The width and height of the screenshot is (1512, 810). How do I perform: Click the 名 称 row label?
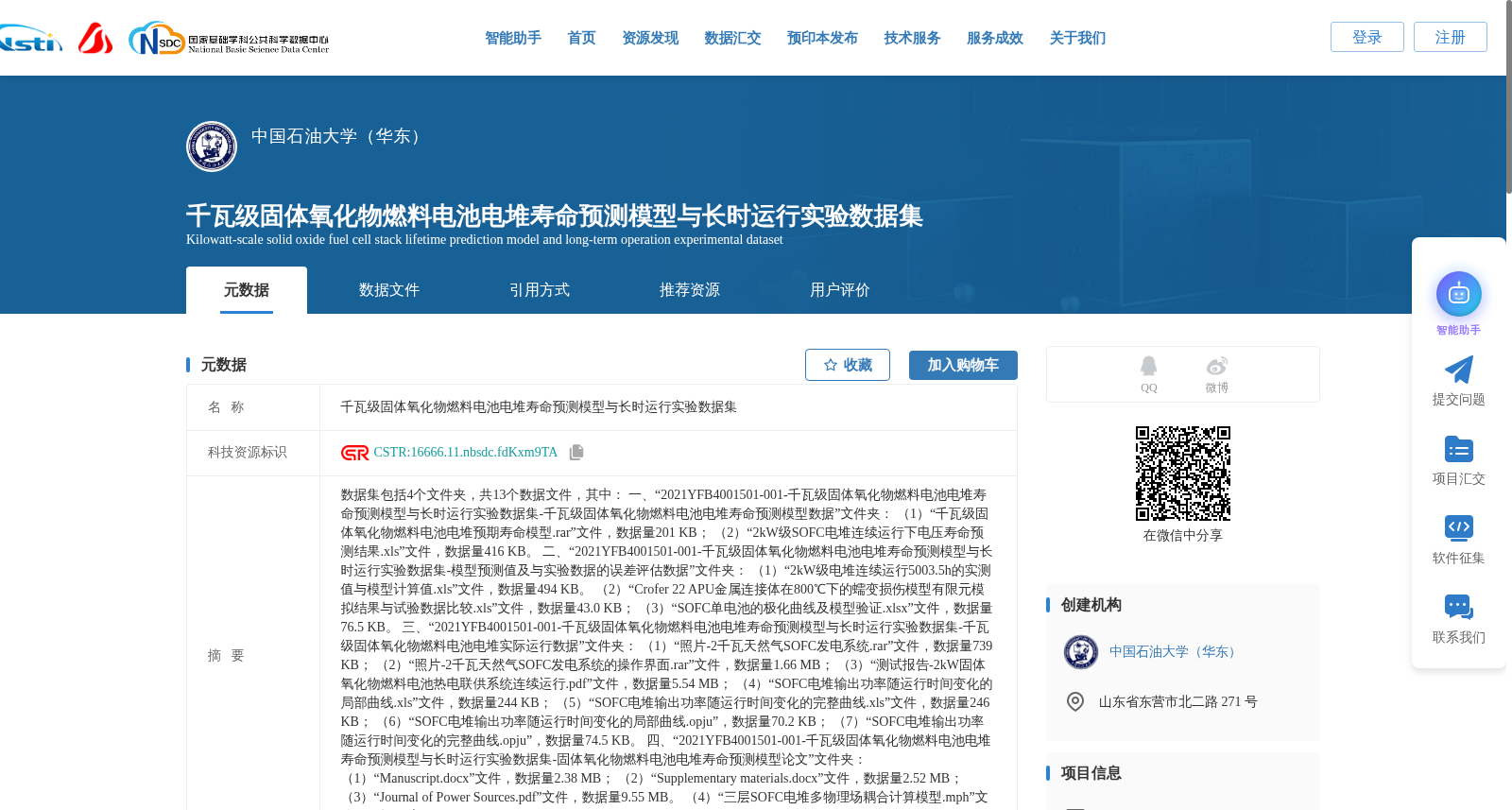click(x=226, y=407)
